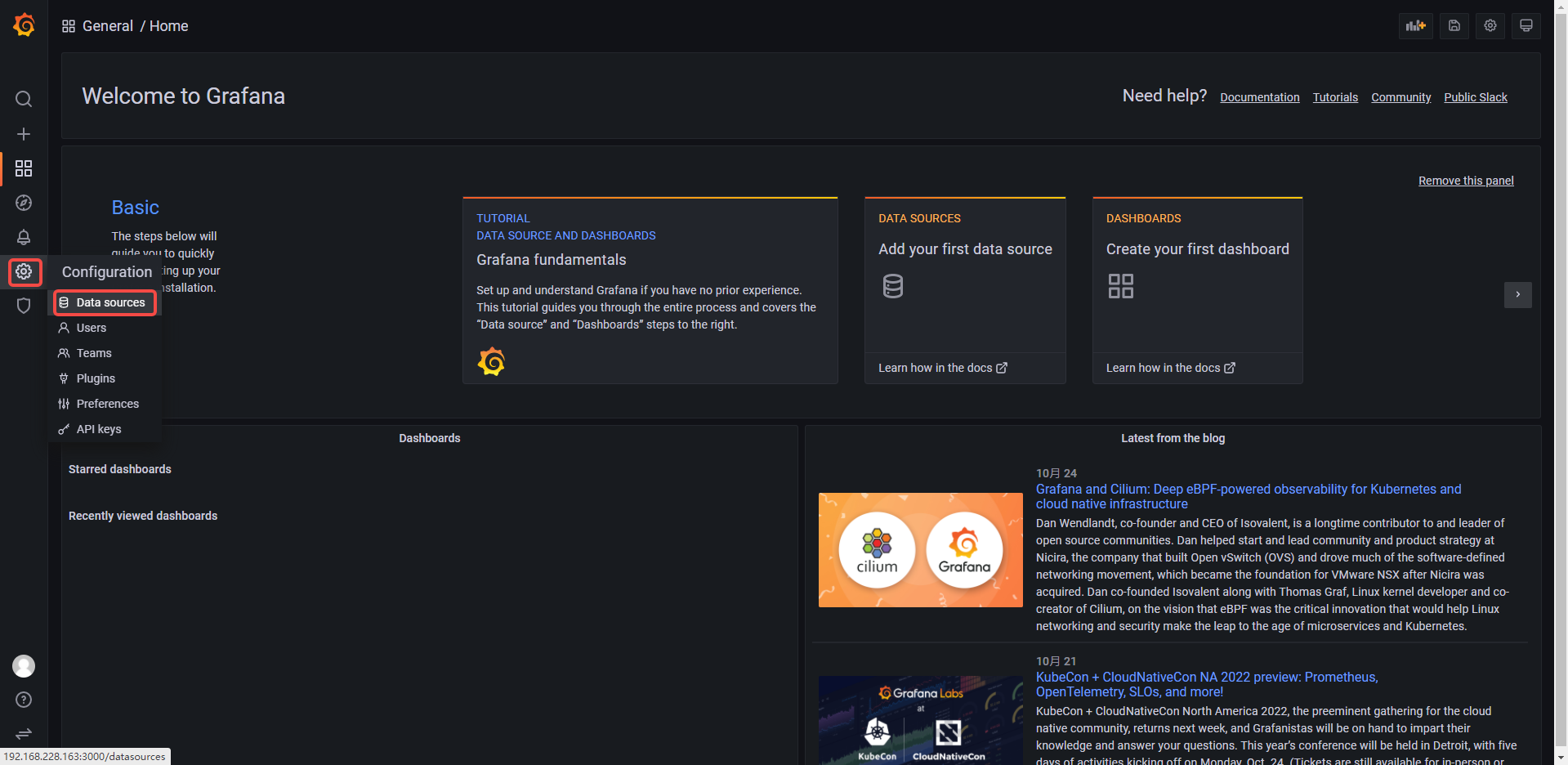
Task: Open the Grafana and Cilium blog post title
Action: [x=1249, y=496]
